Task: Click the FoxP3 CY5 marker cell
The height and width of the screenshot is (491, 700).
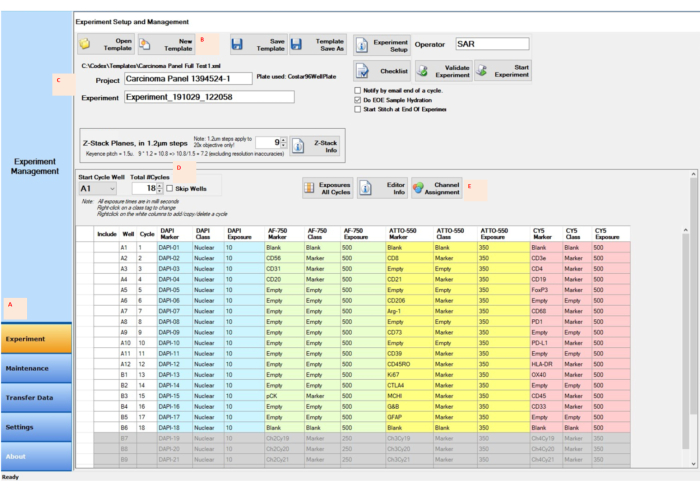Action: (546, 290)
